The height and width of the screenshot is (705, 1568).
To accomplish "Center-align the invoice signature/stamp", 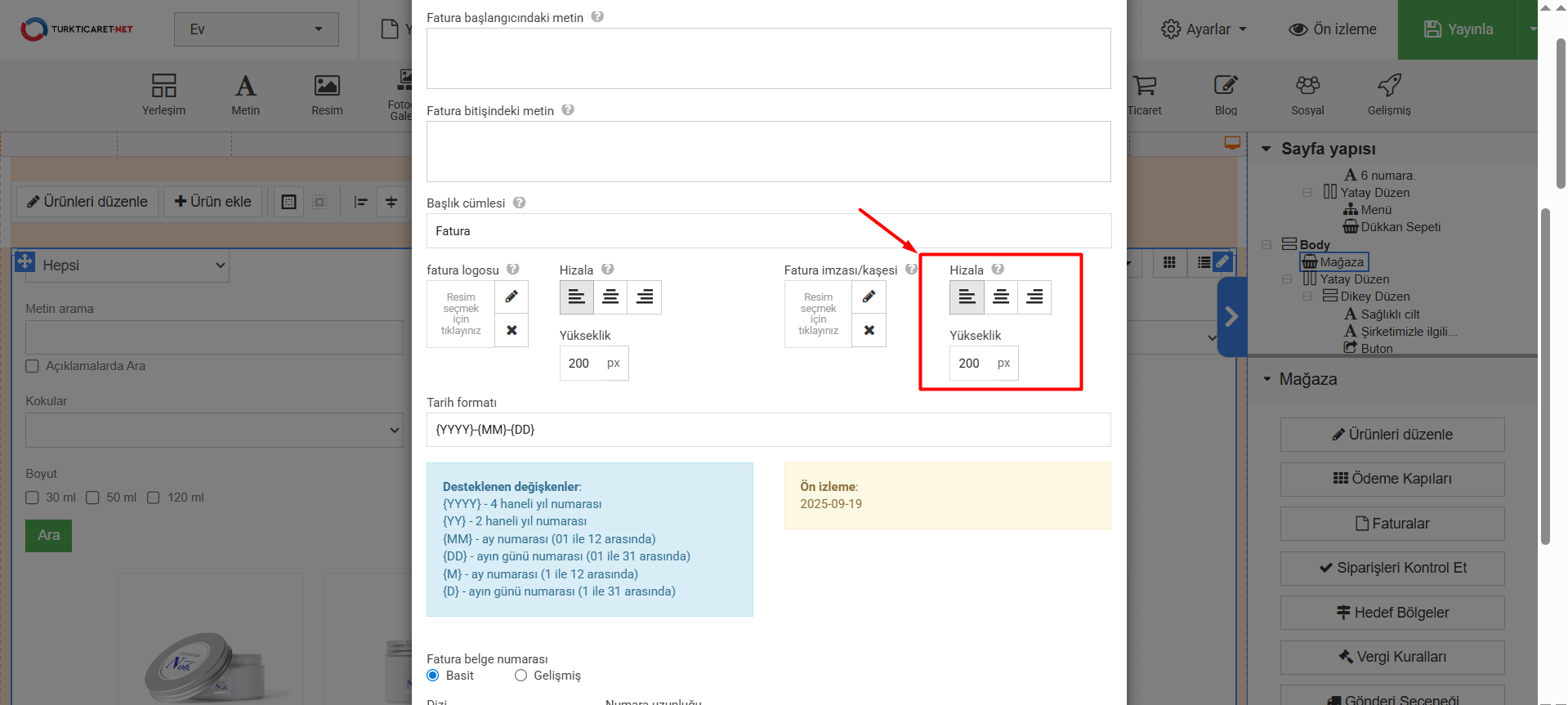I will pyautogui.click(x=1000, y=297).
